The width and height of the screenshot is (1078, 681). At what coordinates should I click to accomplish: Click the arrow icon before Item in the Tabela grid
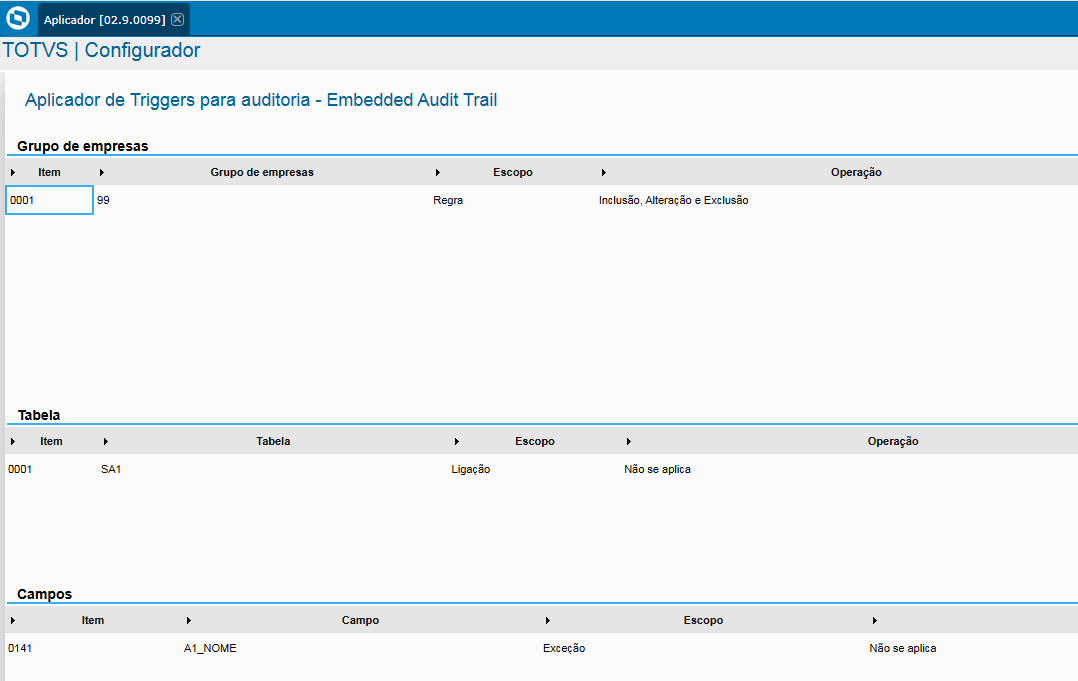pos(11,440)
